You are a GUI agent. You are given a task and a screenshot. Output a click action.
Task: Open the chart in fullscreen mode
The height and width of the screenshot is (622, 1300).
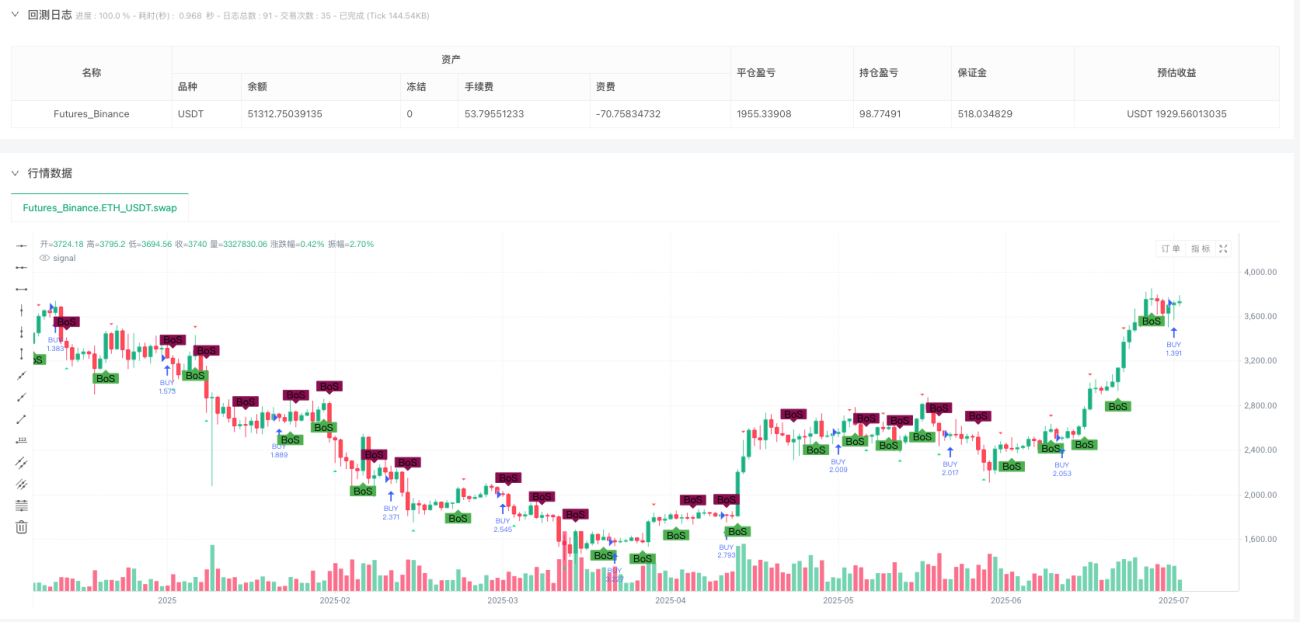tap(1223, 249)
